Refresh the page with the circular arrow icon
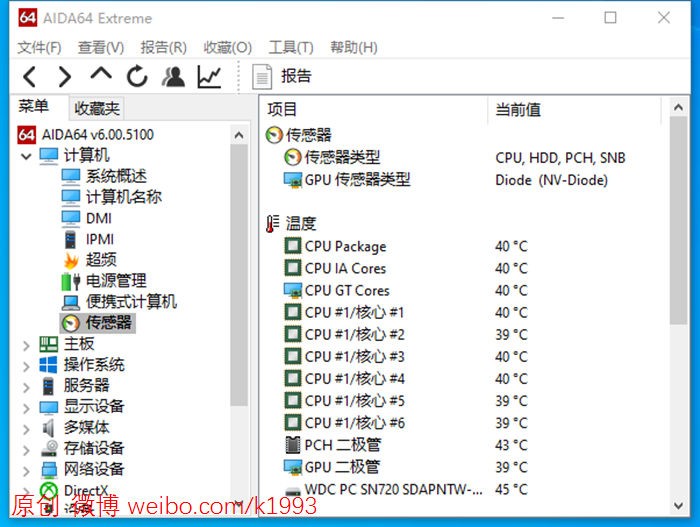 coord(137,76)
